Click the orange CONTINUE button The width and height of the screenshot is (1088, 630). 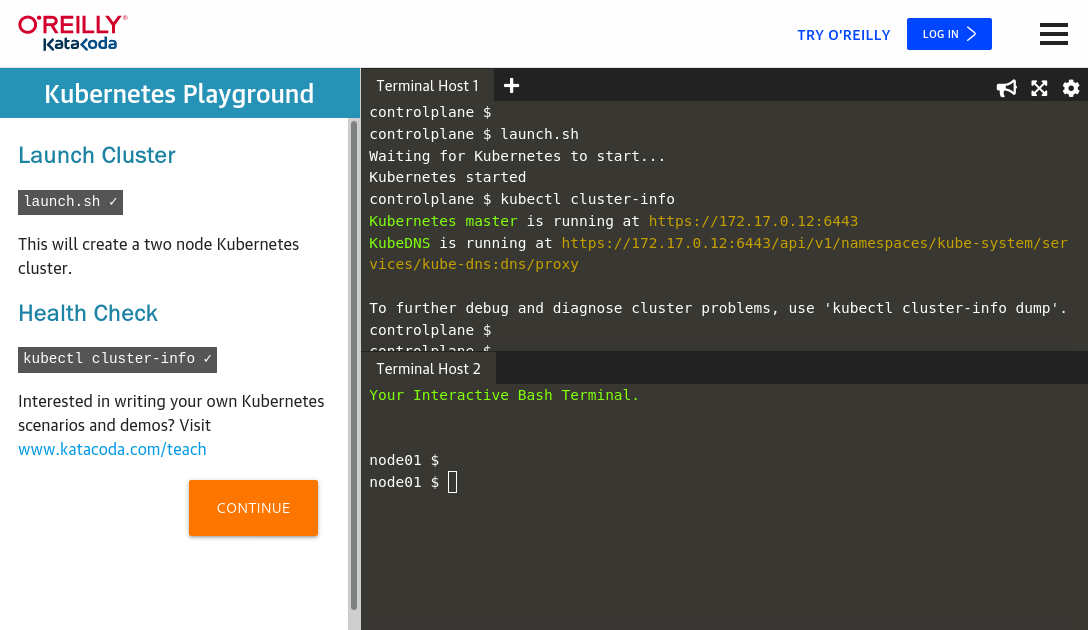(253, 508)
